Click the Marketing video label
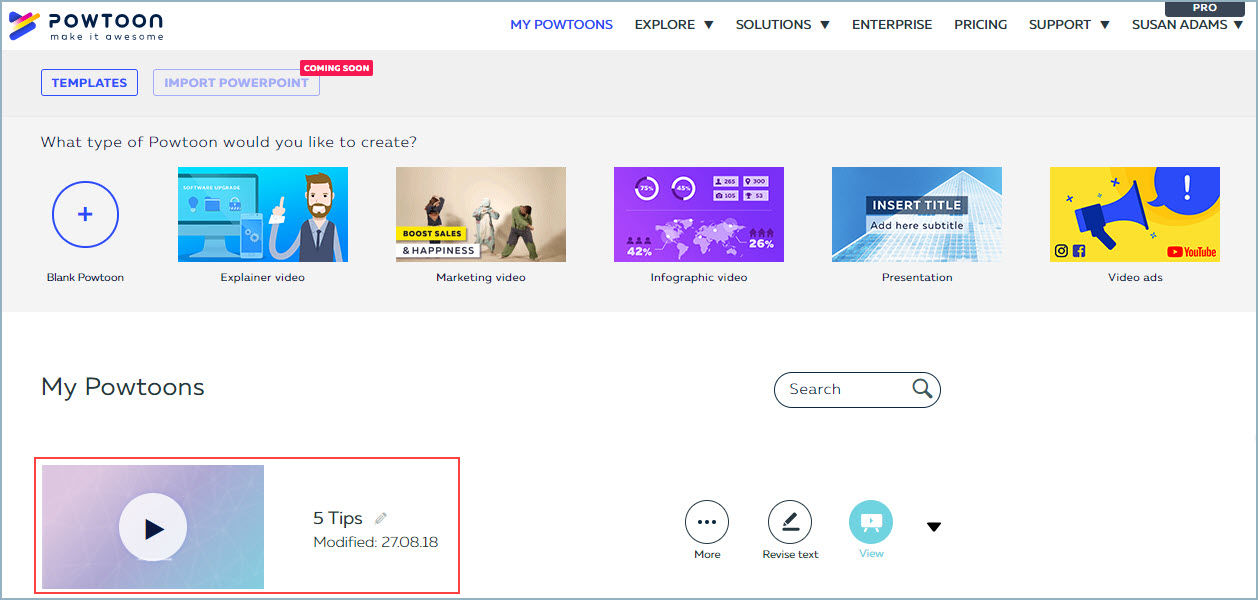This screenshot has height=600, width=1258. (x=481, y=277)
